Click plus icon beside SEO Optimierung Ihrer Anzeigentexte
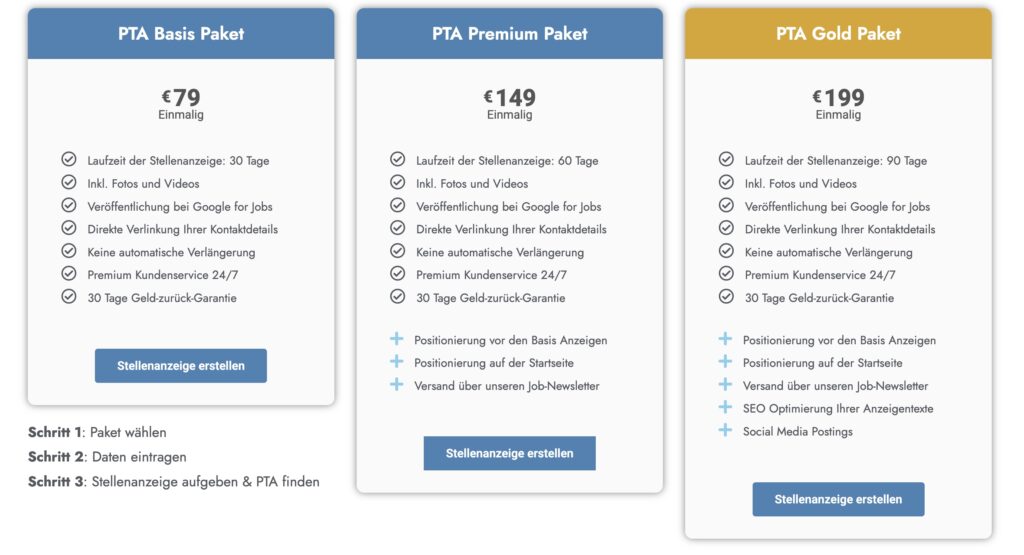 pos(725,407)
